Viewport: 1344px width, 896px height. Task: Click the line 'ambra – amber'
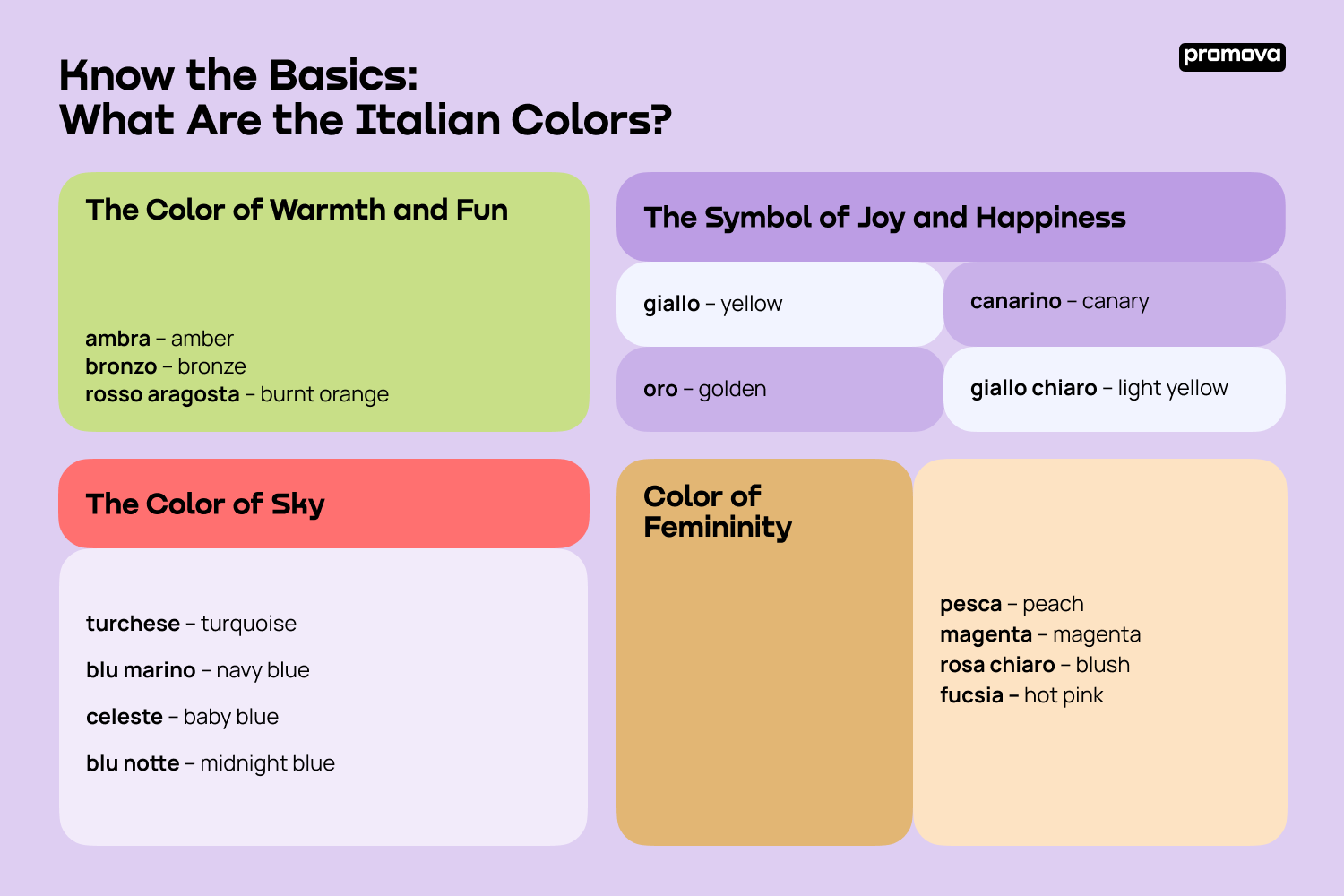tap(159, 339)
